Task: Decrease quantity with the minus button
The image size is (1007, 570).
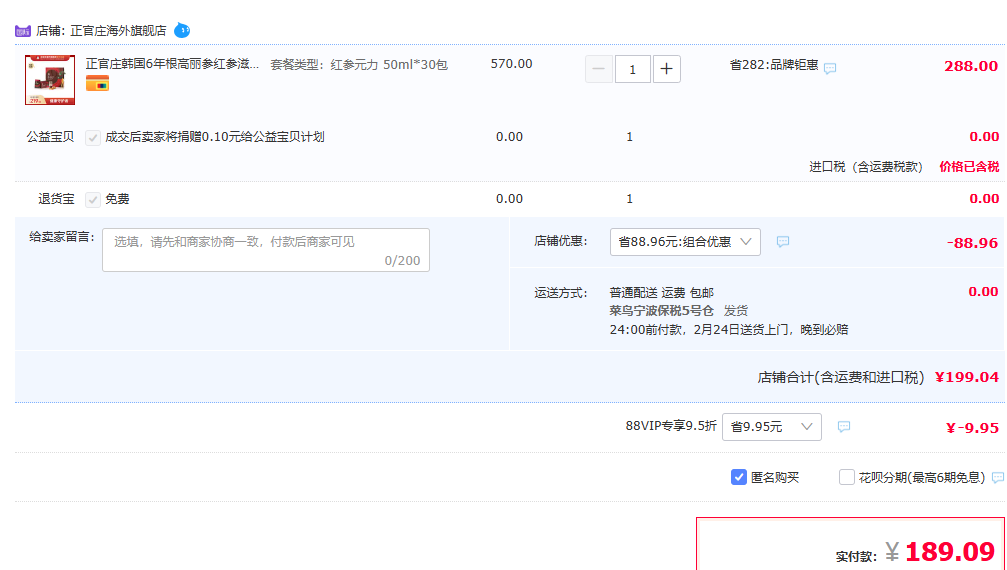Action: (x=599, y=69)
